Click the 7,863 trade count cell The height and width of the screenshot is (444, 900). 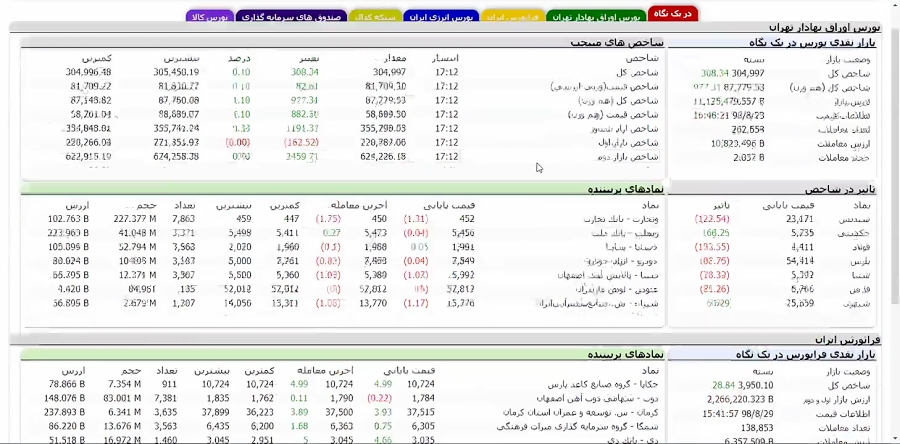coord(184,219)
